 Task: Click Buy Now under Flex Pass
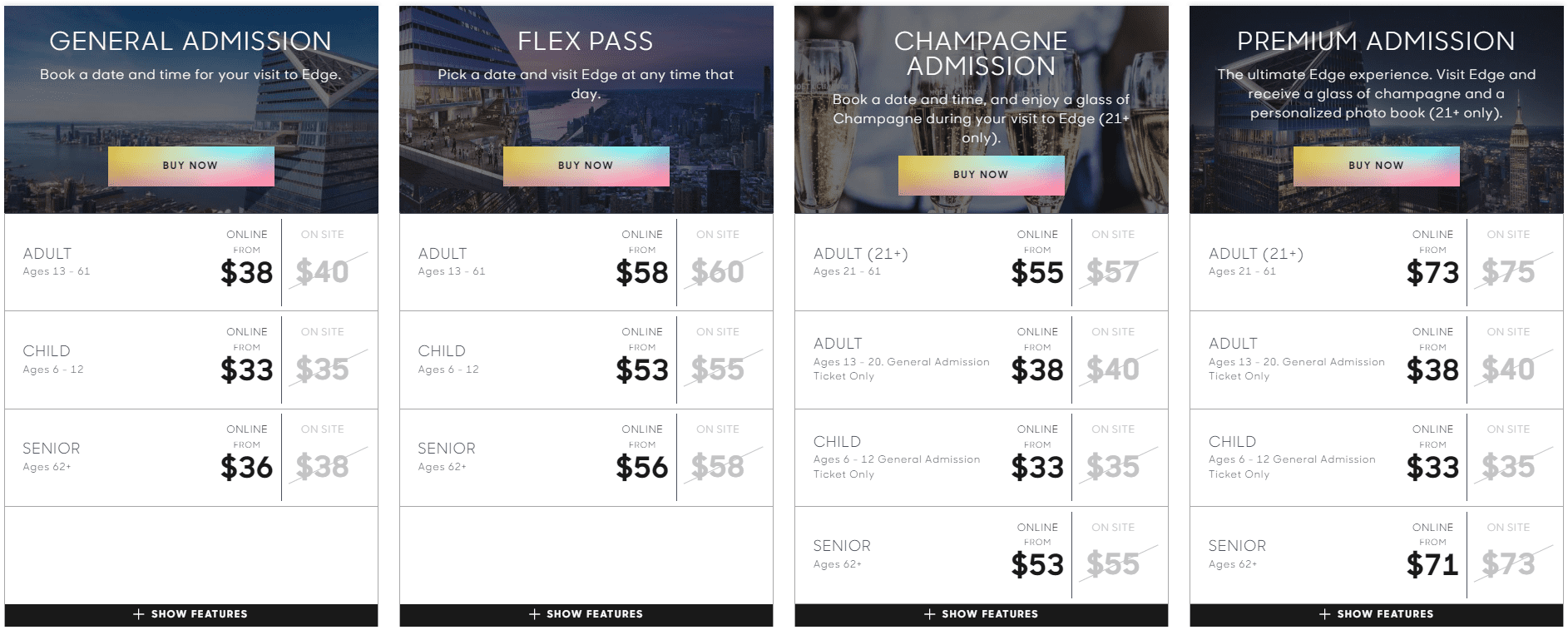coord(586,166)
